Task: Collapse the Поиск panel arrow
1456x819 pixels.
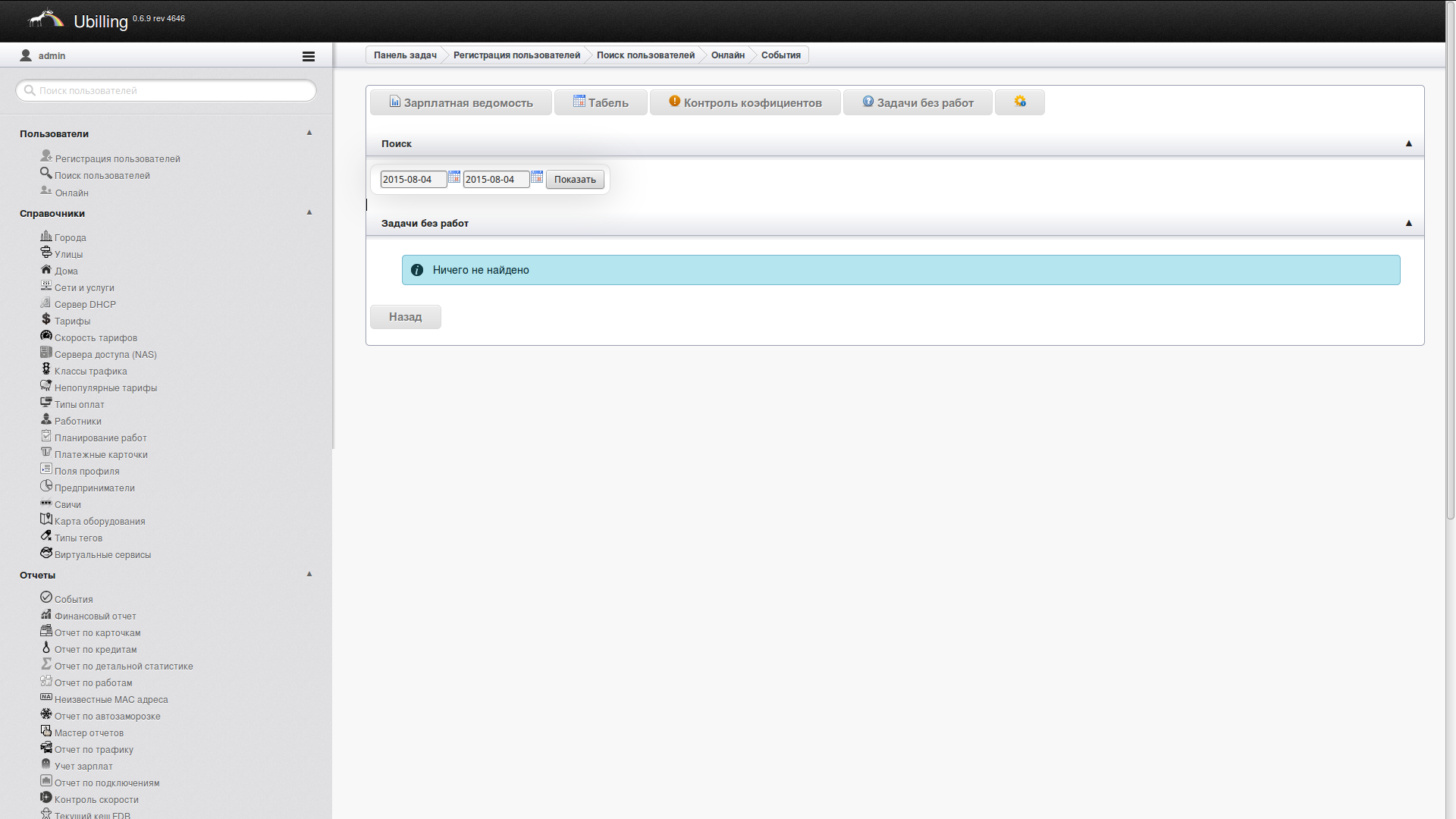Action: coord(1408,143)
